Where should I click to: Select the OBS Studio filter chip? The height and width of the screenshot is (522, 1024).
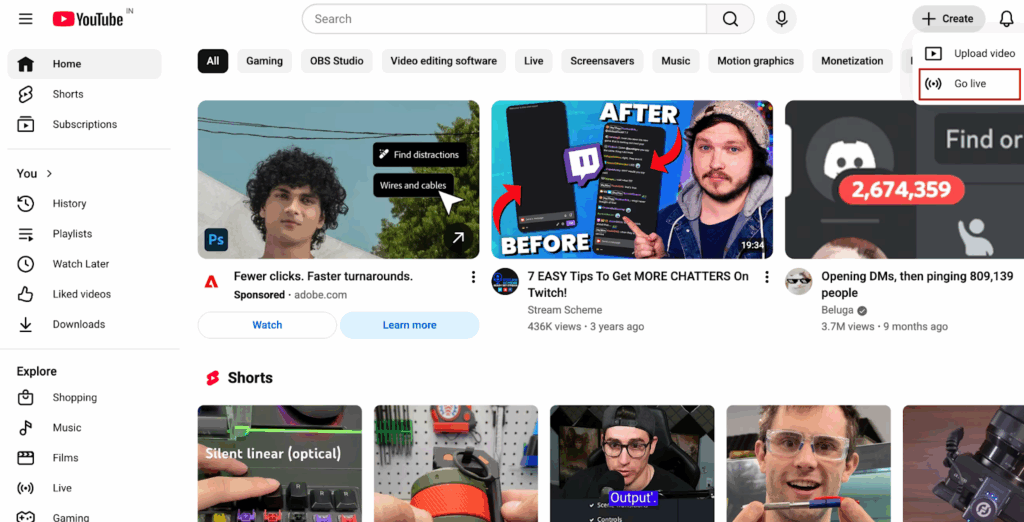pyautogui.click(x=336, y=61)
